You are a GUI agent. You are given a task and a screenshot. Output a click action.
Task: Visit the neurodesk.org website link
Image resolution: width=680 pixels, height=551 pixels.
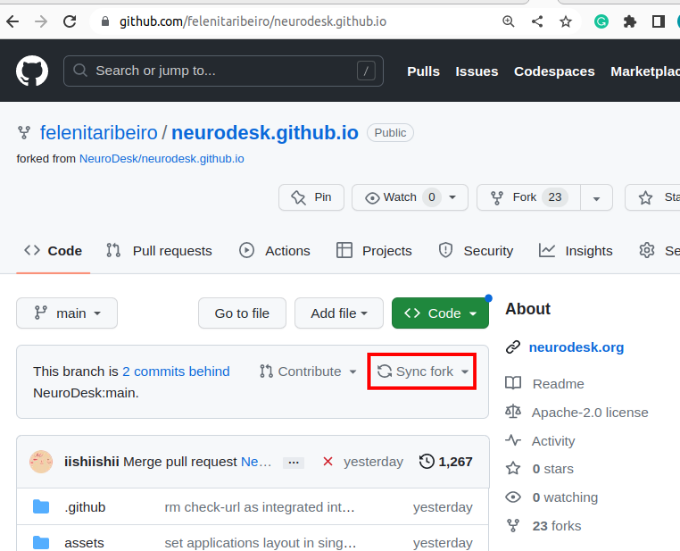point(576,347)
